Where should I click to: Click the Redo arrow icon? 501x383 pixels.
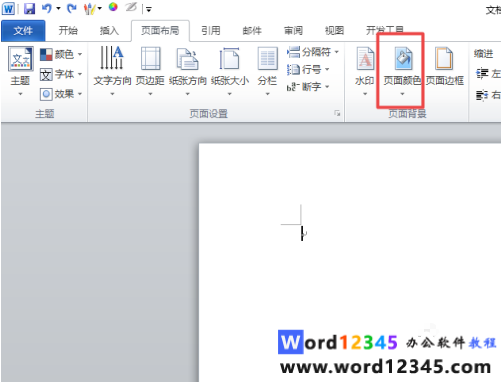71,8
